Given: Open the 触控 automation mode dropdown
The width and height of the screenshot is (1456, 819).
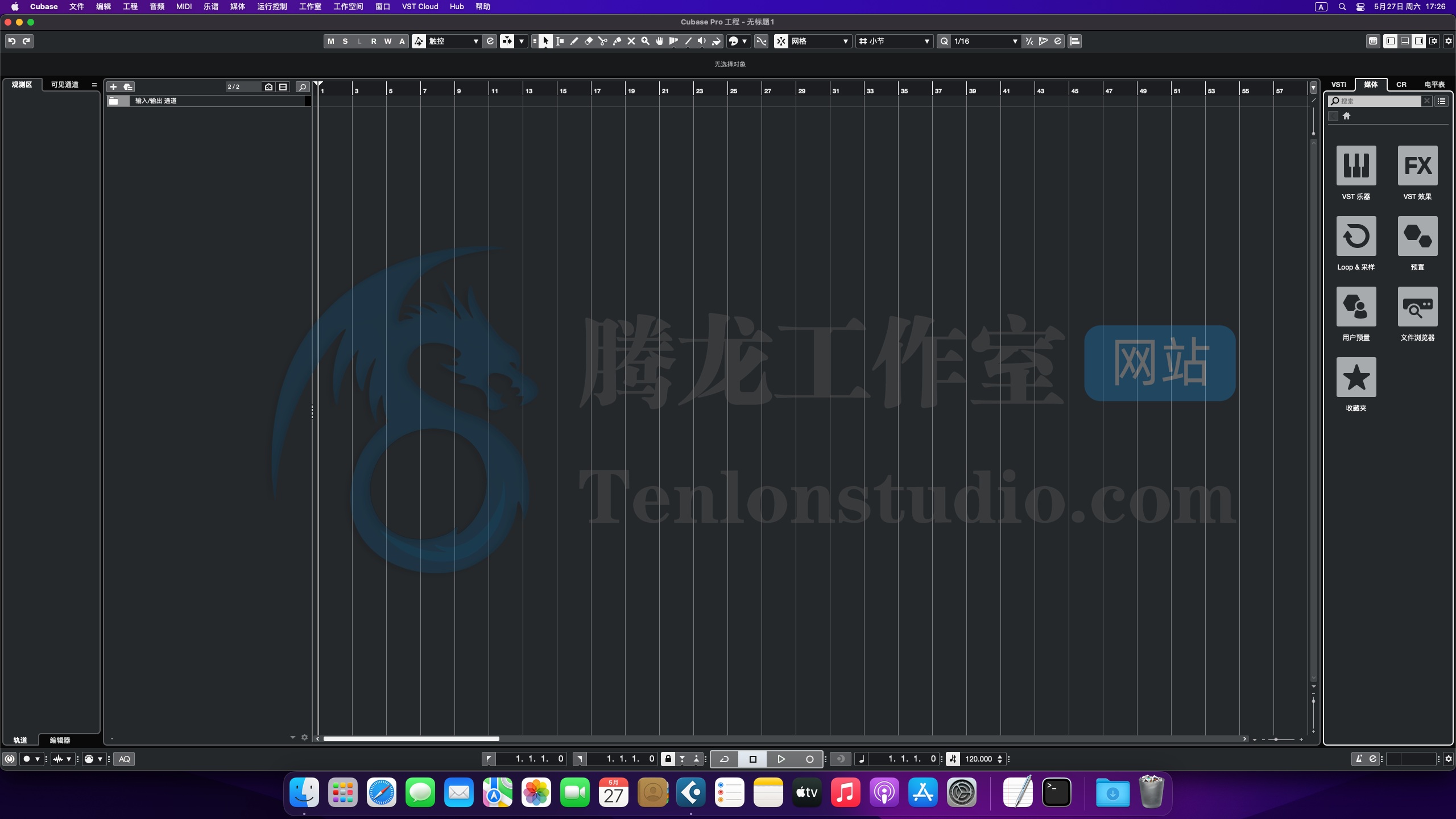Looking at the screenshot, I should [453, 41].
